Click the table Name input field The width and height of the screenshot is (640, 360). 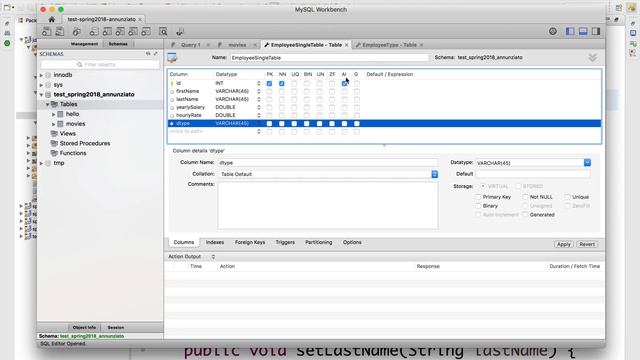[329, 58]
